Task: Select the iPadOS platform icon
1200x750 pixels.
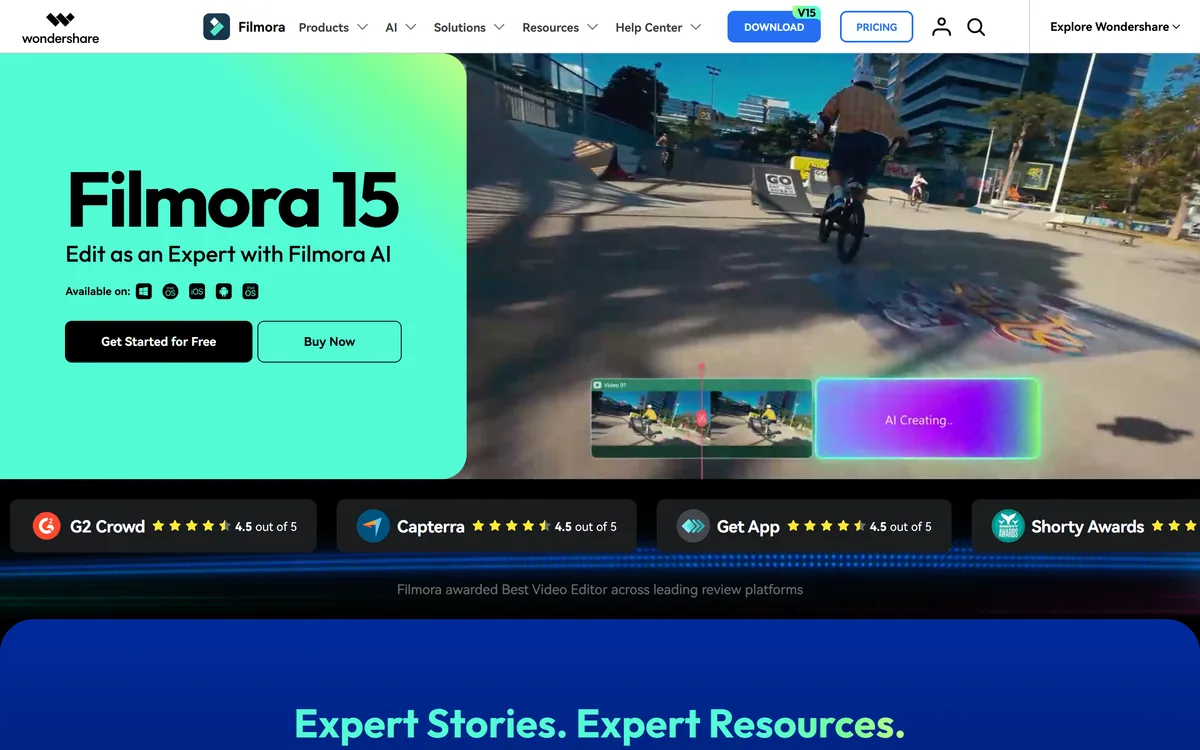Action: coord(250,291)
